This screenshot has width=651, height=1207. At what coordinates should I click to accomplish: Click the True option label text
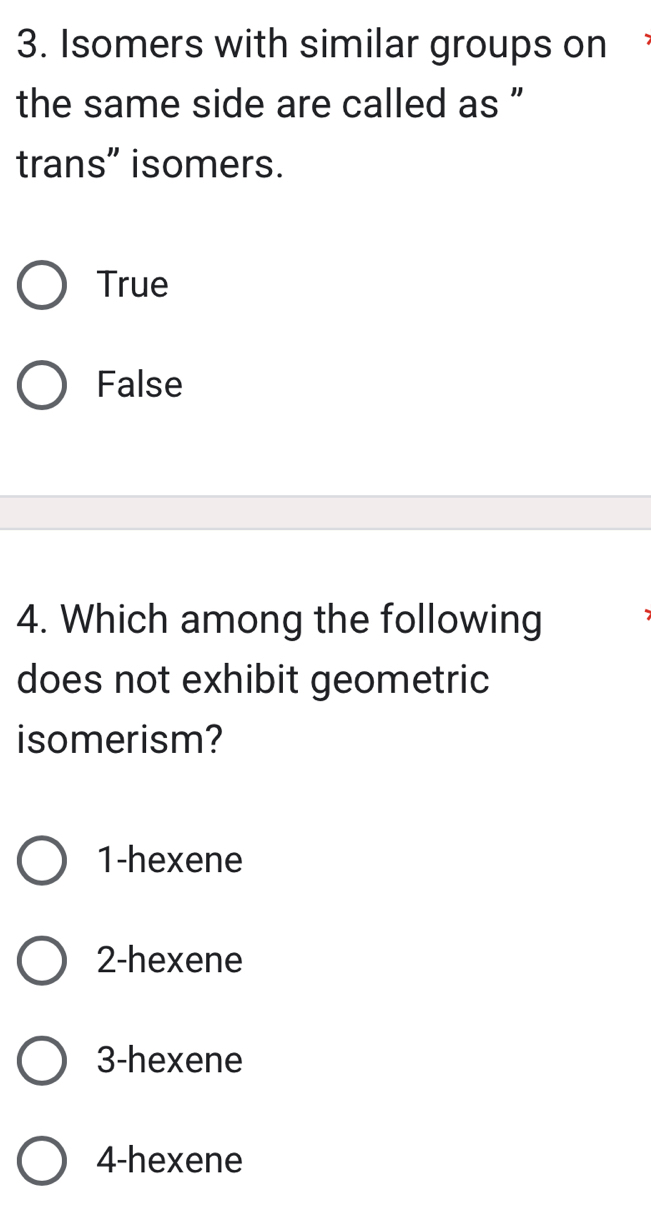tap(131, 284)
